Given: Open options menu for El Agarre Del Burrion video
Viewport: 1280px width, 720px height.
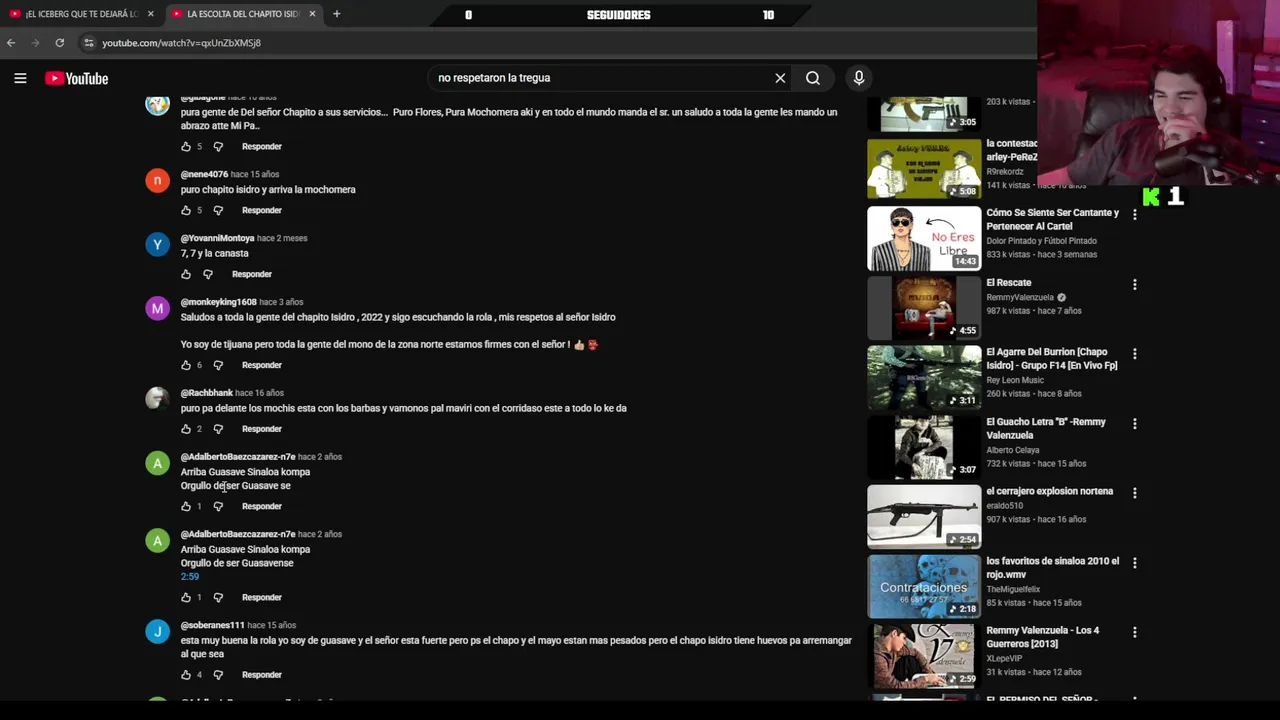Looking at the screenshot, I should pyautogui.click(x=1134, y=354).
